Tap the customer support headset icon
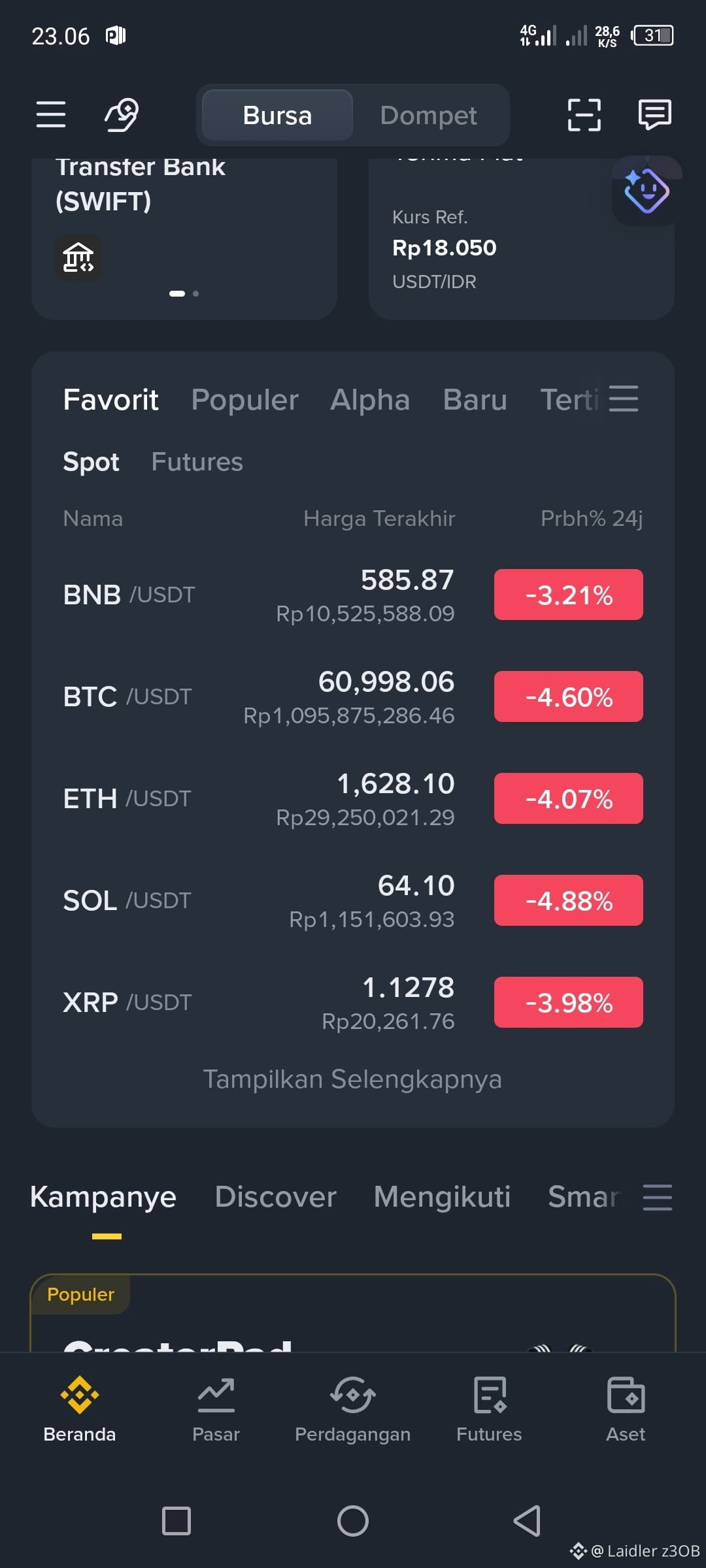This screenshot has width=706, height=1568. pyautogui.click(x=122, y=114)
